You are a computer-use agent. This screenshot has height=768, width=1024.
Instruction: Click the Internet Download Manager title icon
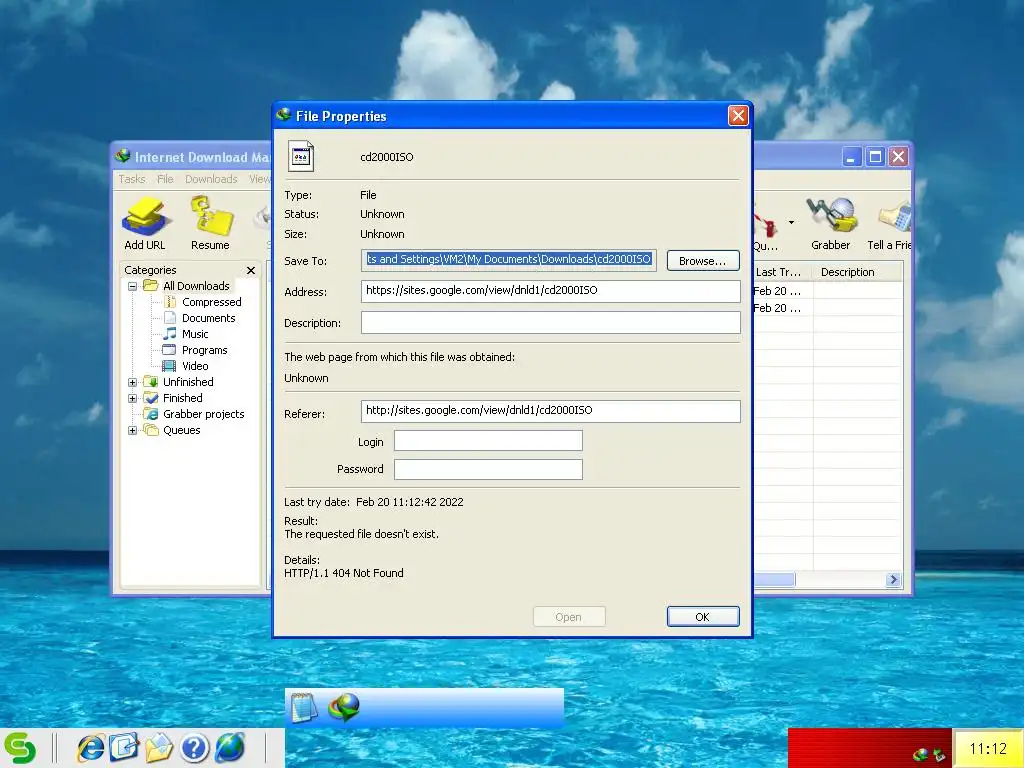pos(123,157)
